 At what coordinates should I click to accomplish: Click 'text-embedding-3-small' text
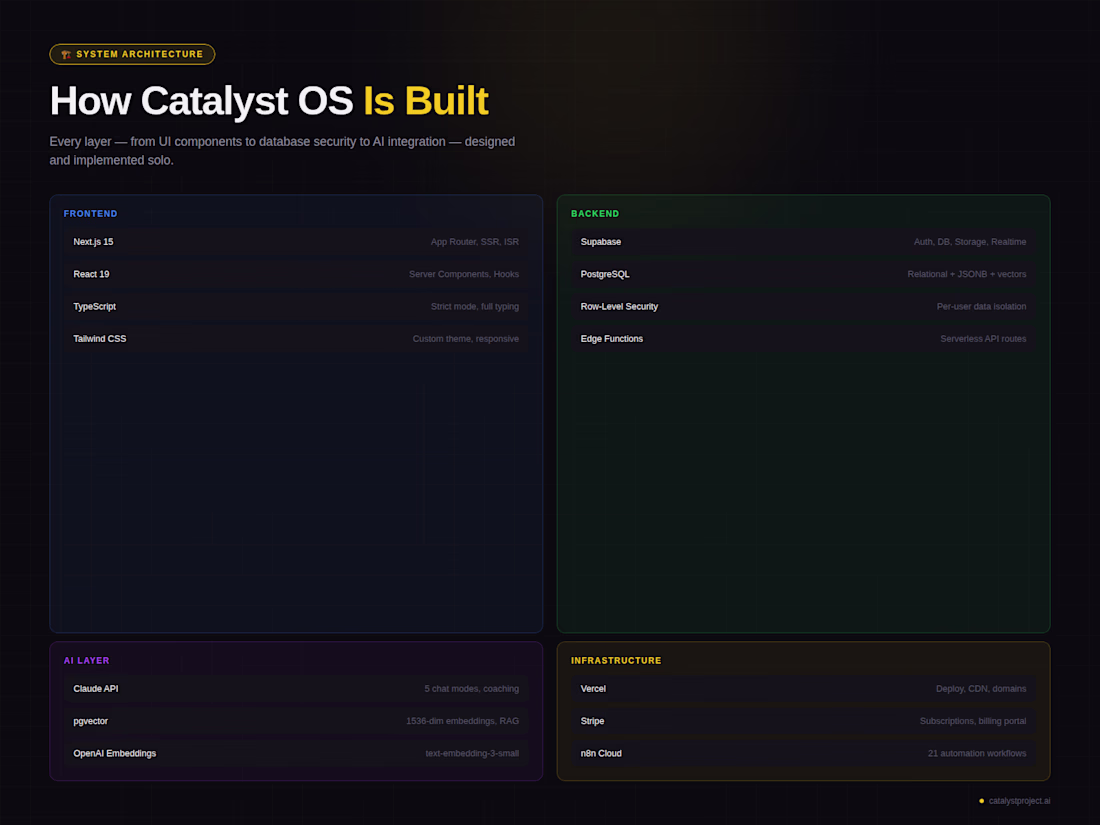pyautogui.click(x=472, y=753)
